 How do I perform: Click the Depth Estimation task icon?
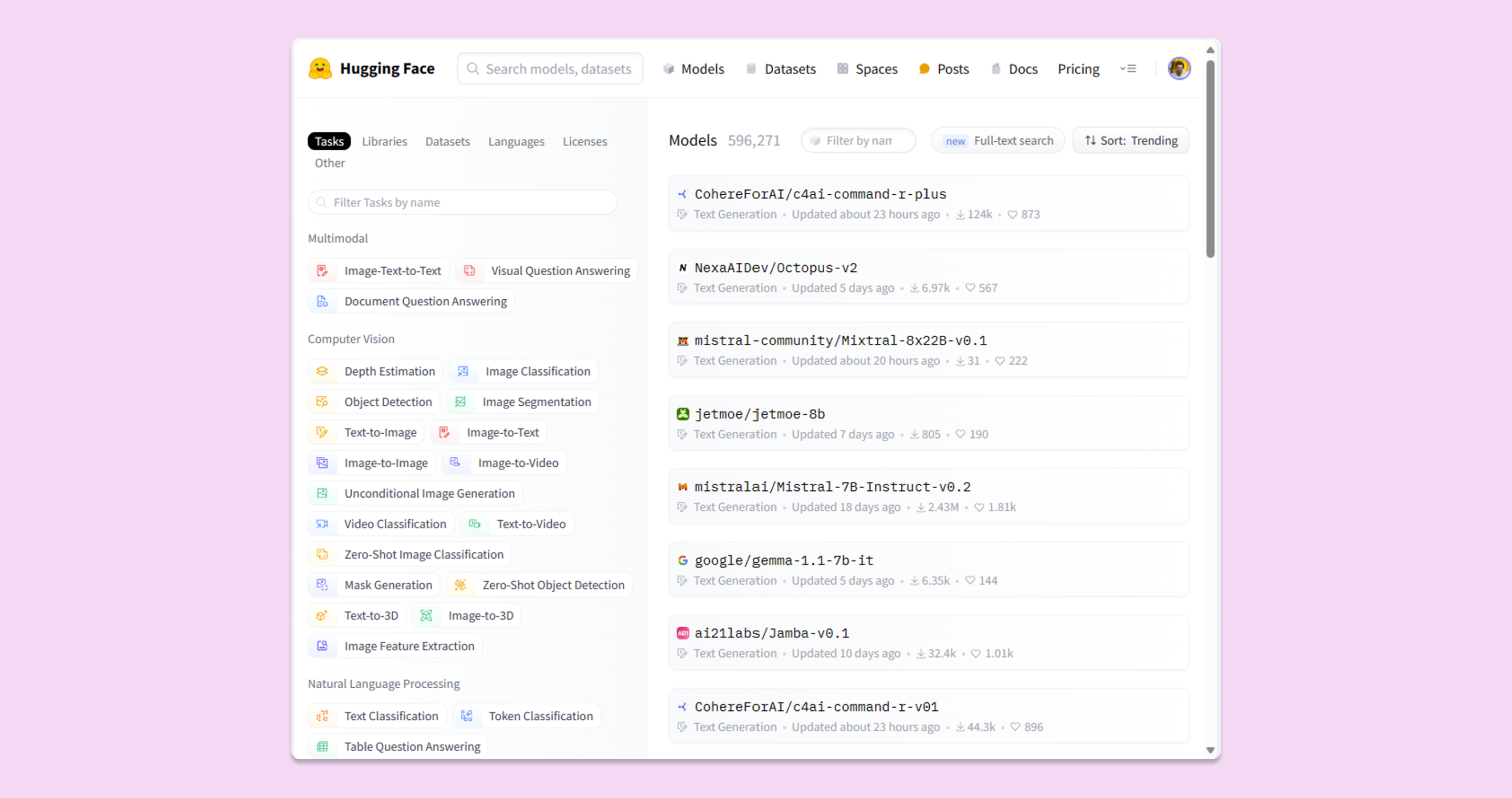tap(322, 371)
